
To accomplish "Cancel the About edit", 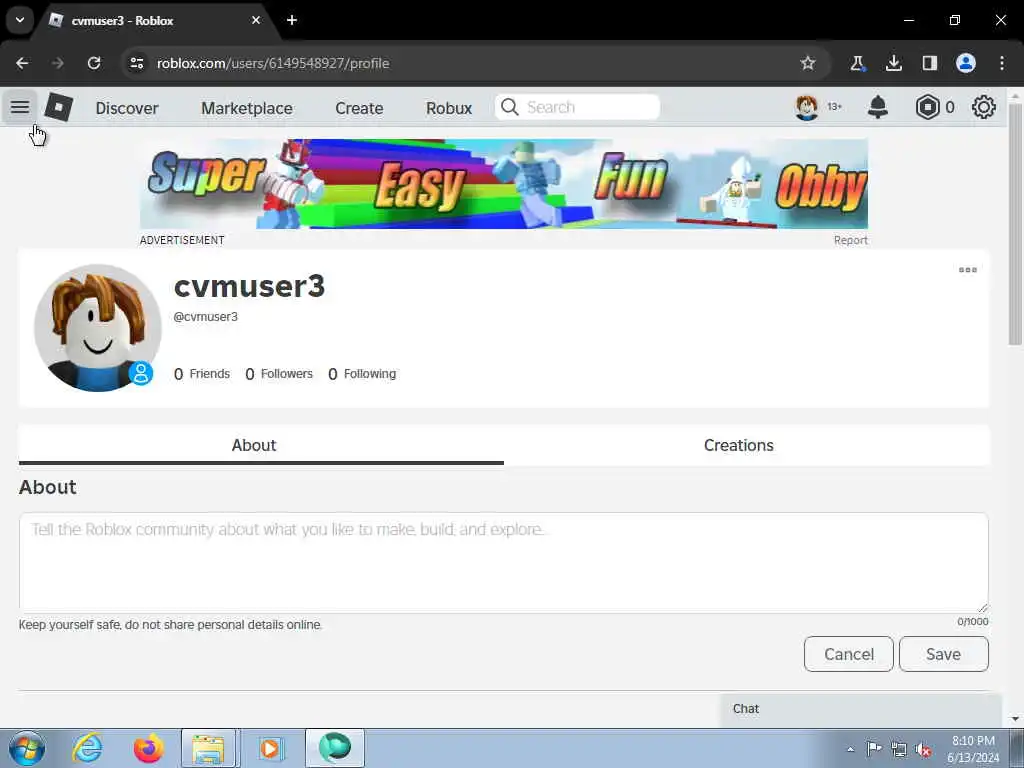I will pyautogui.click(x=848, y=654).
